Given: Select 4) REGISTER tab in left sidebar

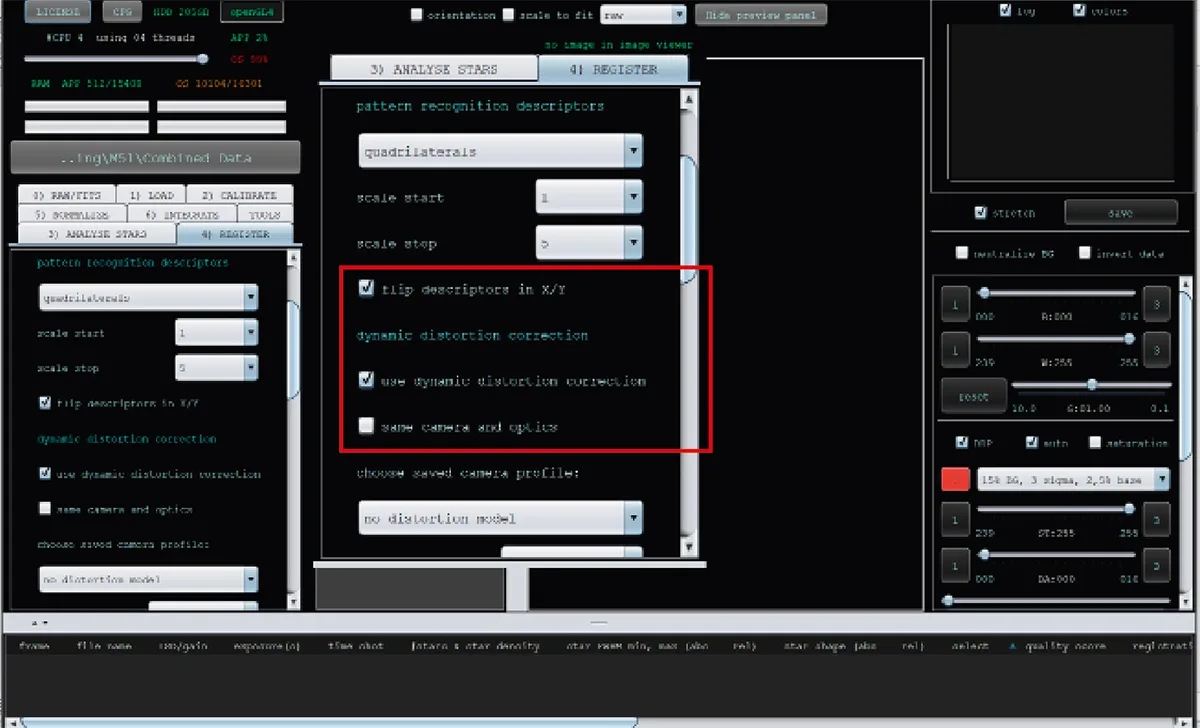Looking at the screenshot, I should tap(235, 233).
